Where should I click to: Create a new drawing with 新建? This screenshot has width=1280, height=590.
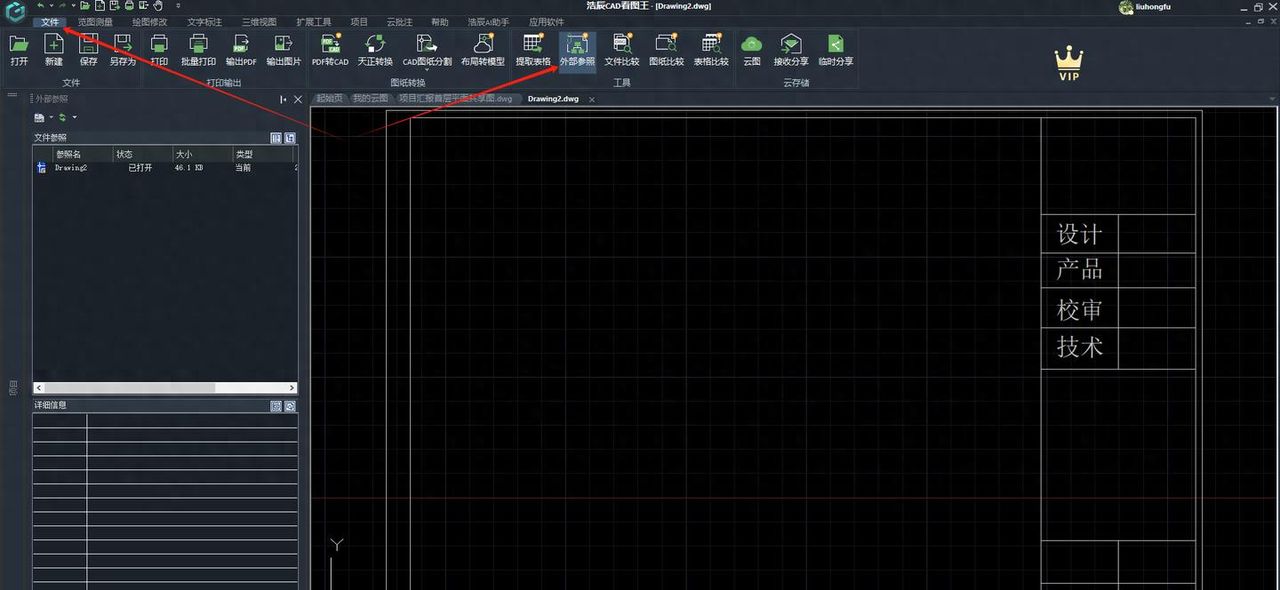click(x=54, y=49)
